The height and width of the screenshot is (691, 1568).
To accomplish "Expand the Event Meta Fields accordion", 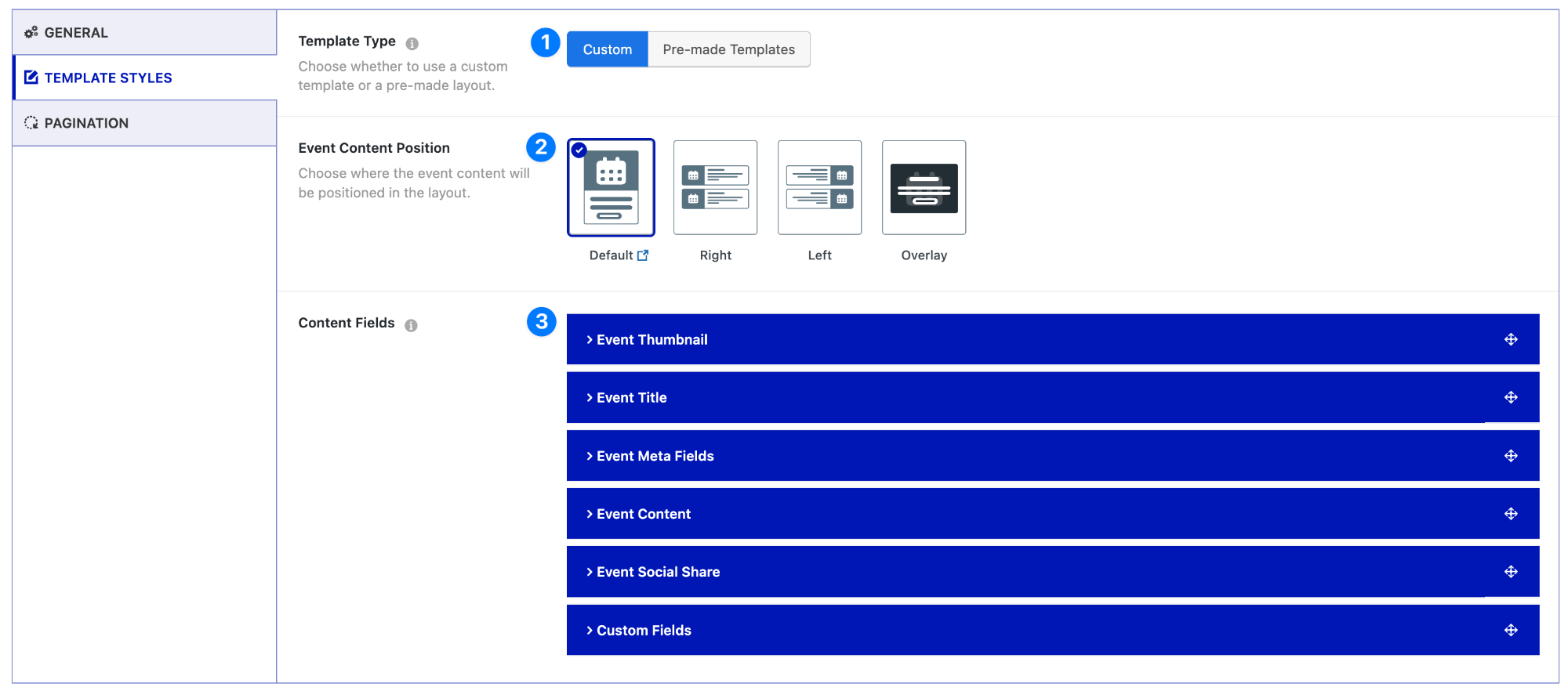I will [655, 456].
